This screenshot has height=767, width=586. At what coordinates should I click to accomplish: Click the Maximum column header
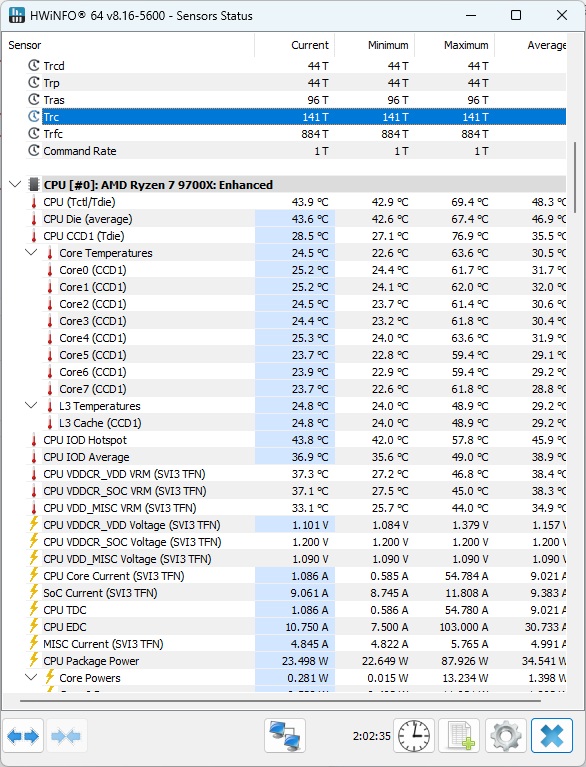click(454, 45)
